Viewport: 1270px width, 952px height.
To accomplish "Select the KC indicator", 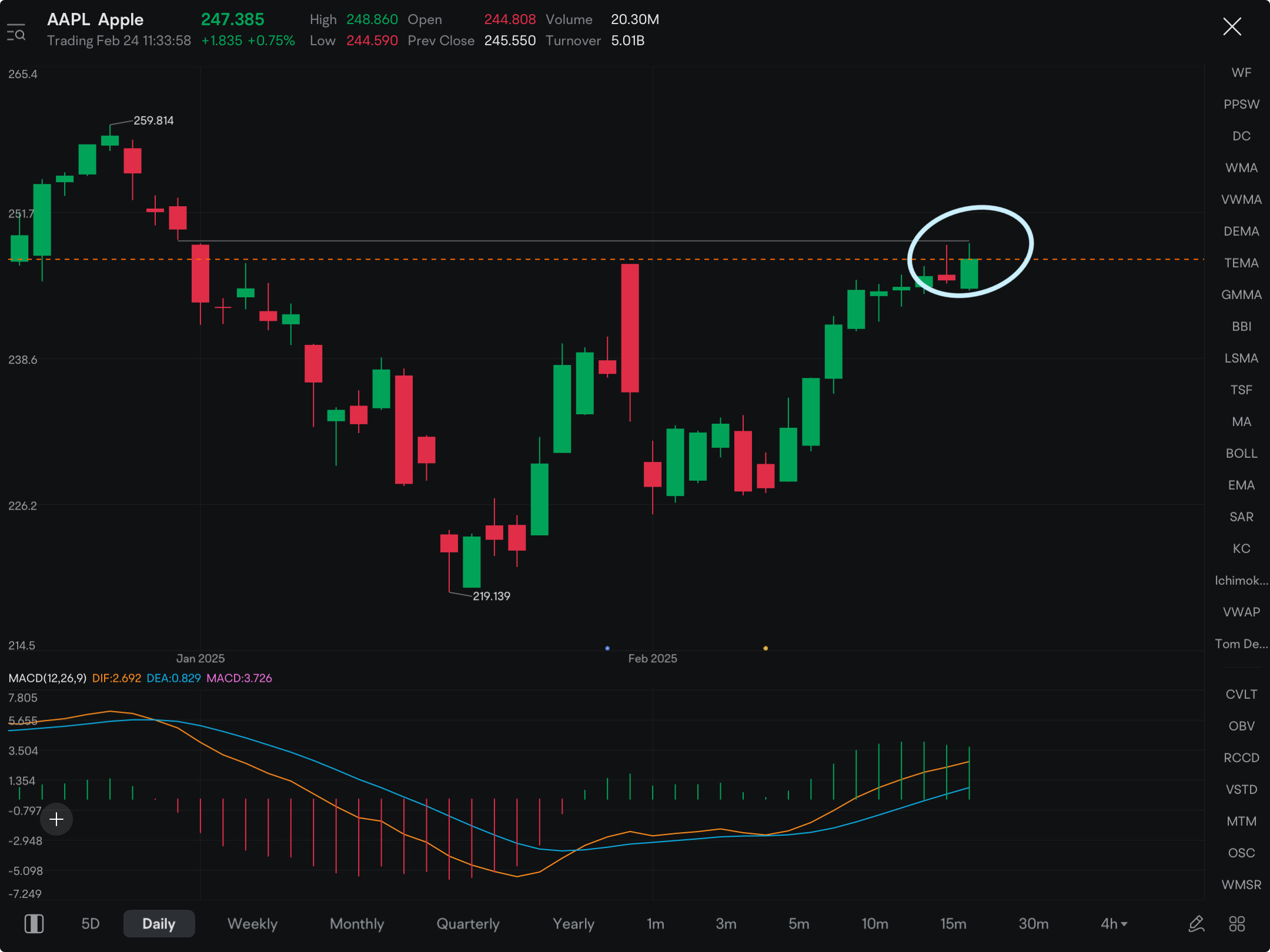I will (1241, 549).
